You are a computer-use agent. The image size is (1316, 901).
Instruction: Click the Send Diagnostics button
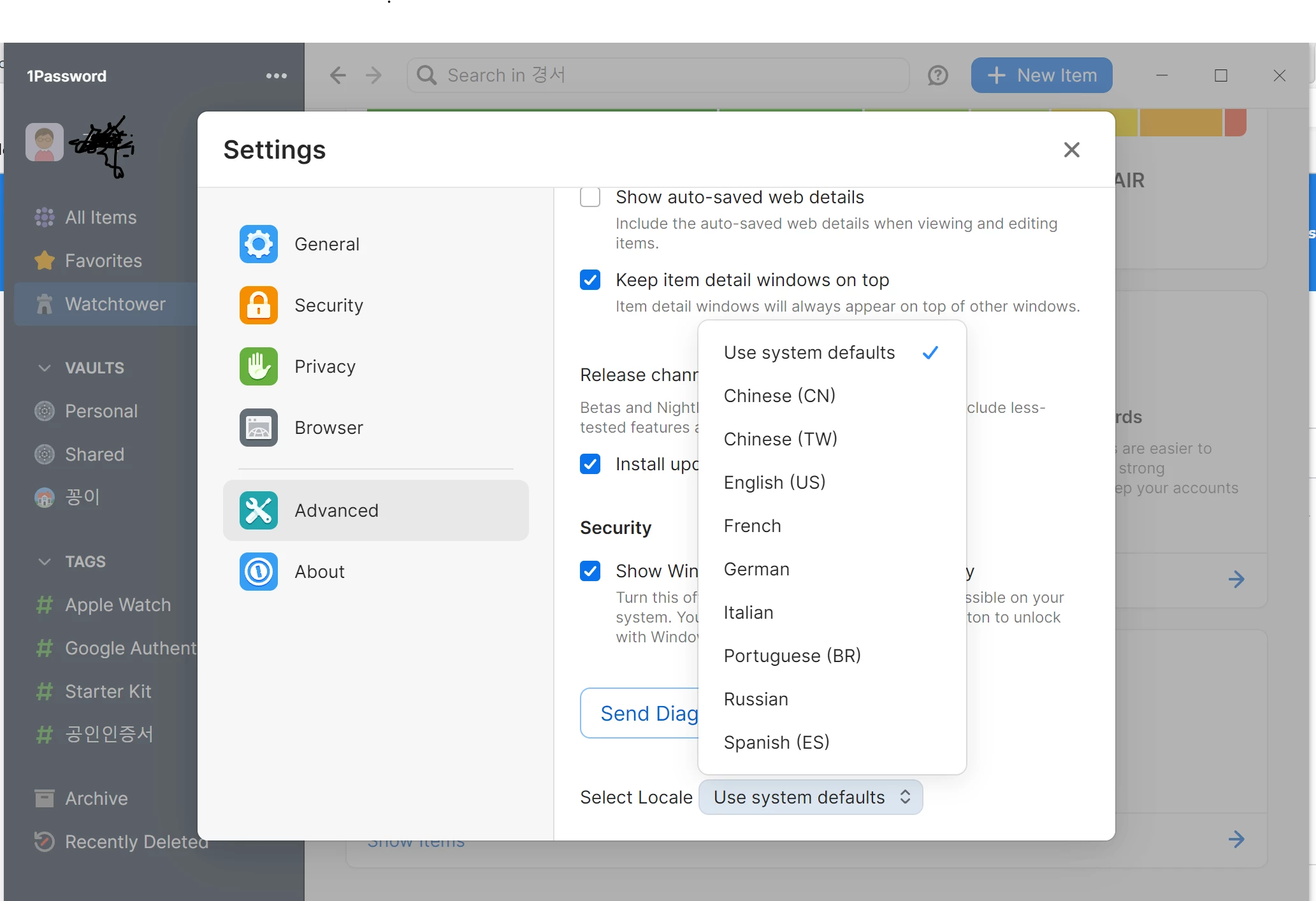pyautogui.click(x=640, y=713)
